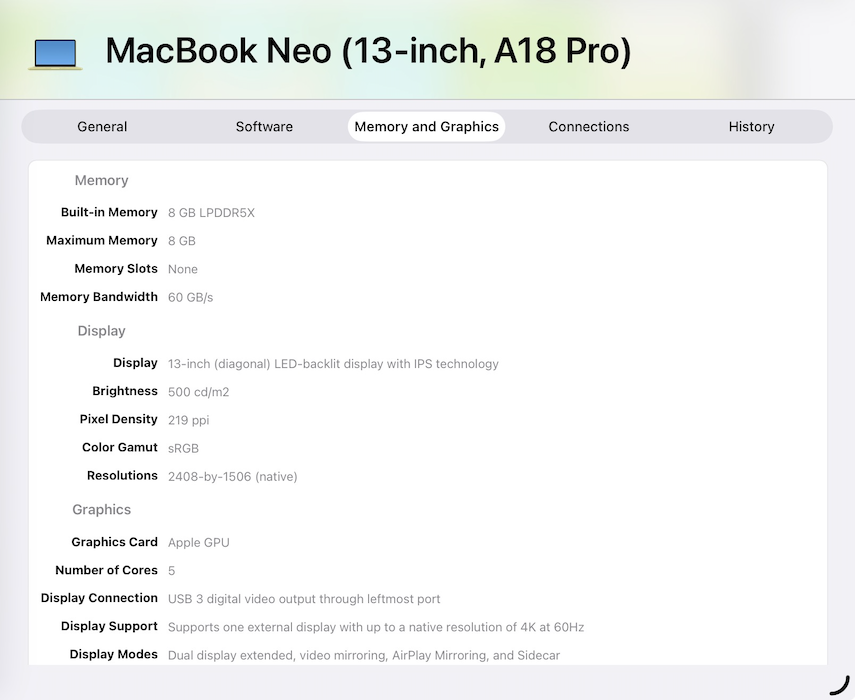Screen dimensions: 855x700
Task: Click the Memory section heading
Action: point(101,180)
